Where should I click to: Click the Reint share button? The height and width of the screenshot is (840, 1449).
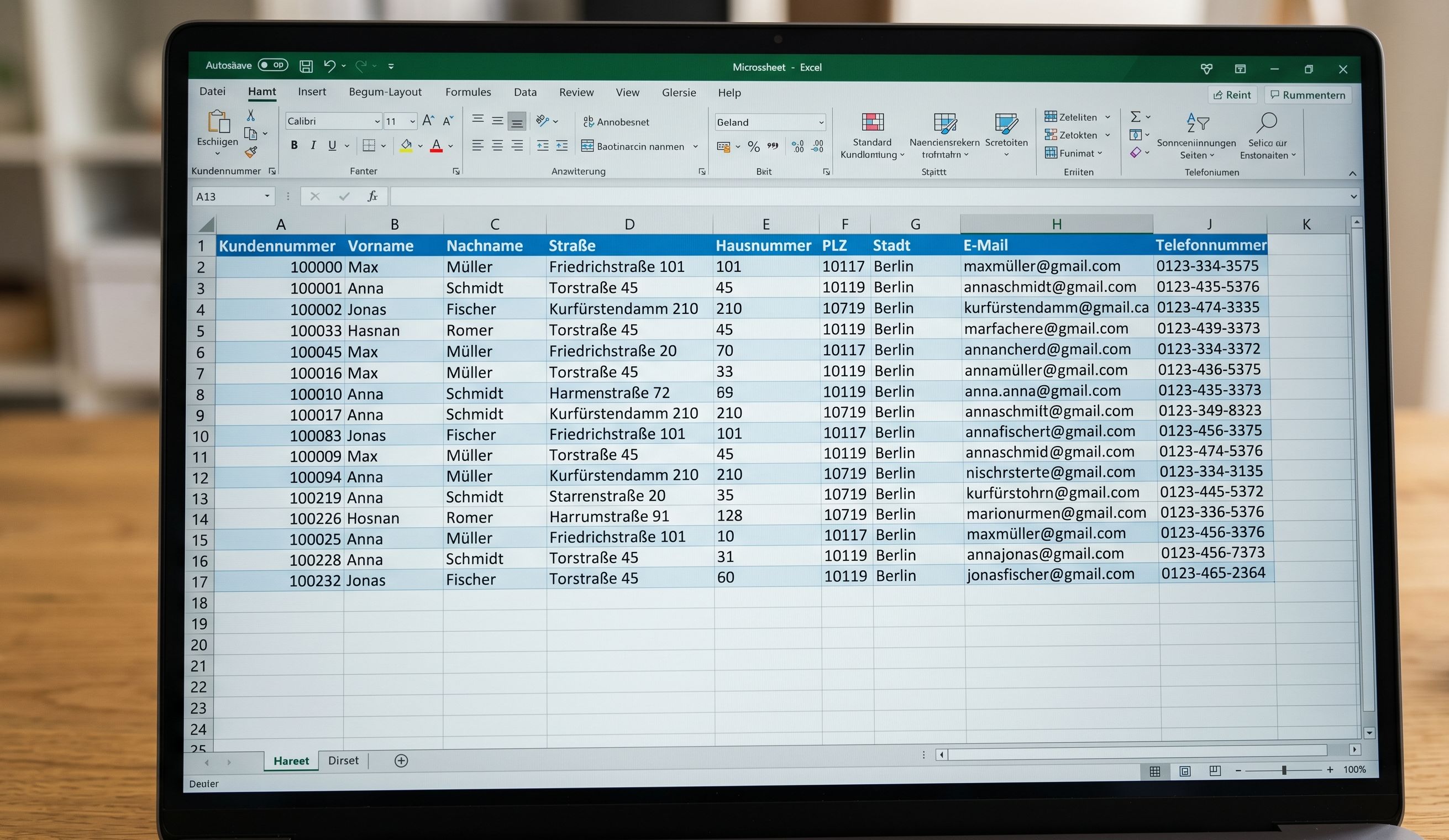1232,95
